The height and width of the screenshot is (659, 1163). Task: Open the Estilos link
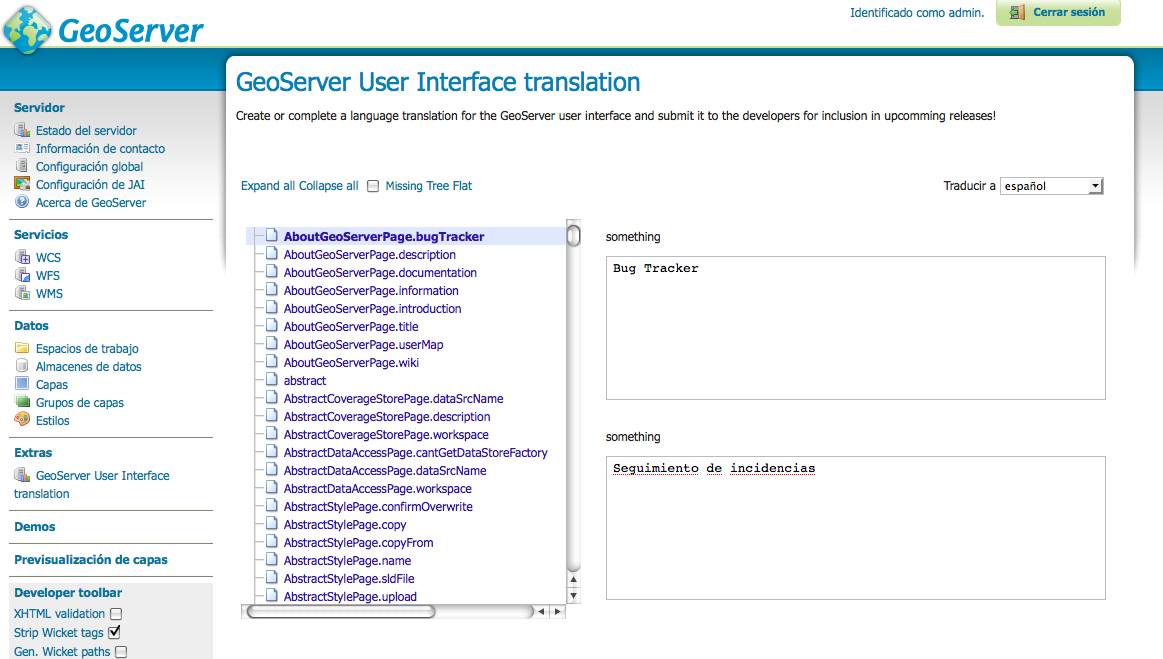[53, 420]
